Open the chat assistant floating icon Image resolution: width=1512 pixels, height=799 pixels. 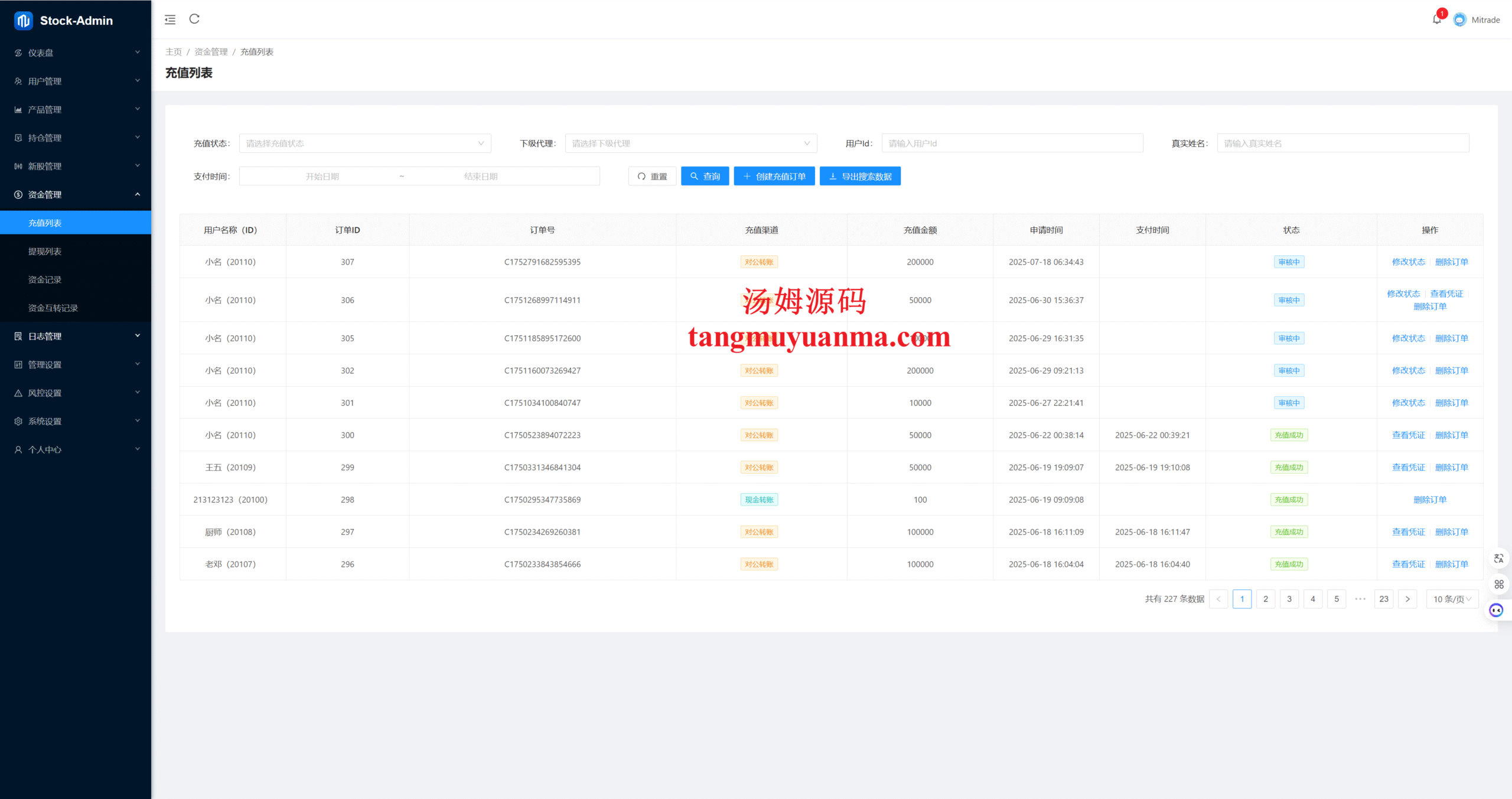tap(1496, 610)
